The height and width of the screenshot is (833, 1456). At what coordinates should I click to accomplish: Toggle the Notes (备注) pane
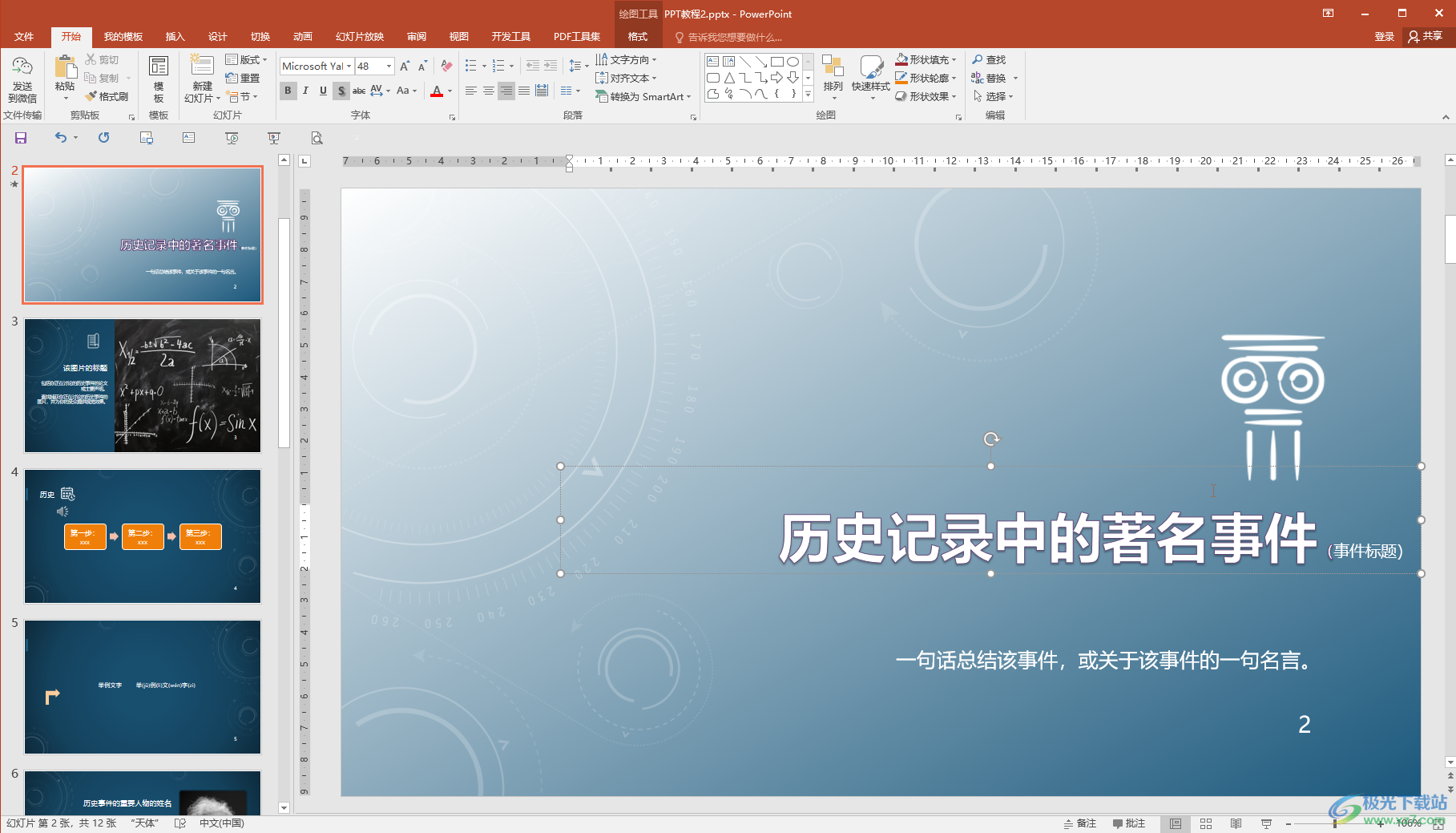(1079, 823)
